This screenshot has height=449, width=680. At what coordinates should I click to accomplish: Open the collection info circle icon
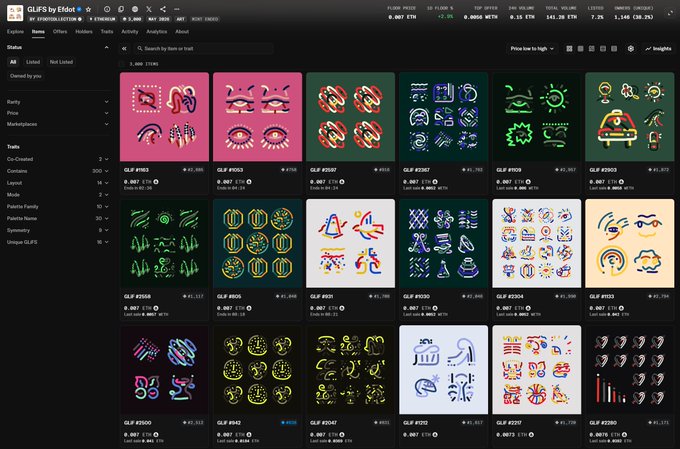tap(107, 9)
